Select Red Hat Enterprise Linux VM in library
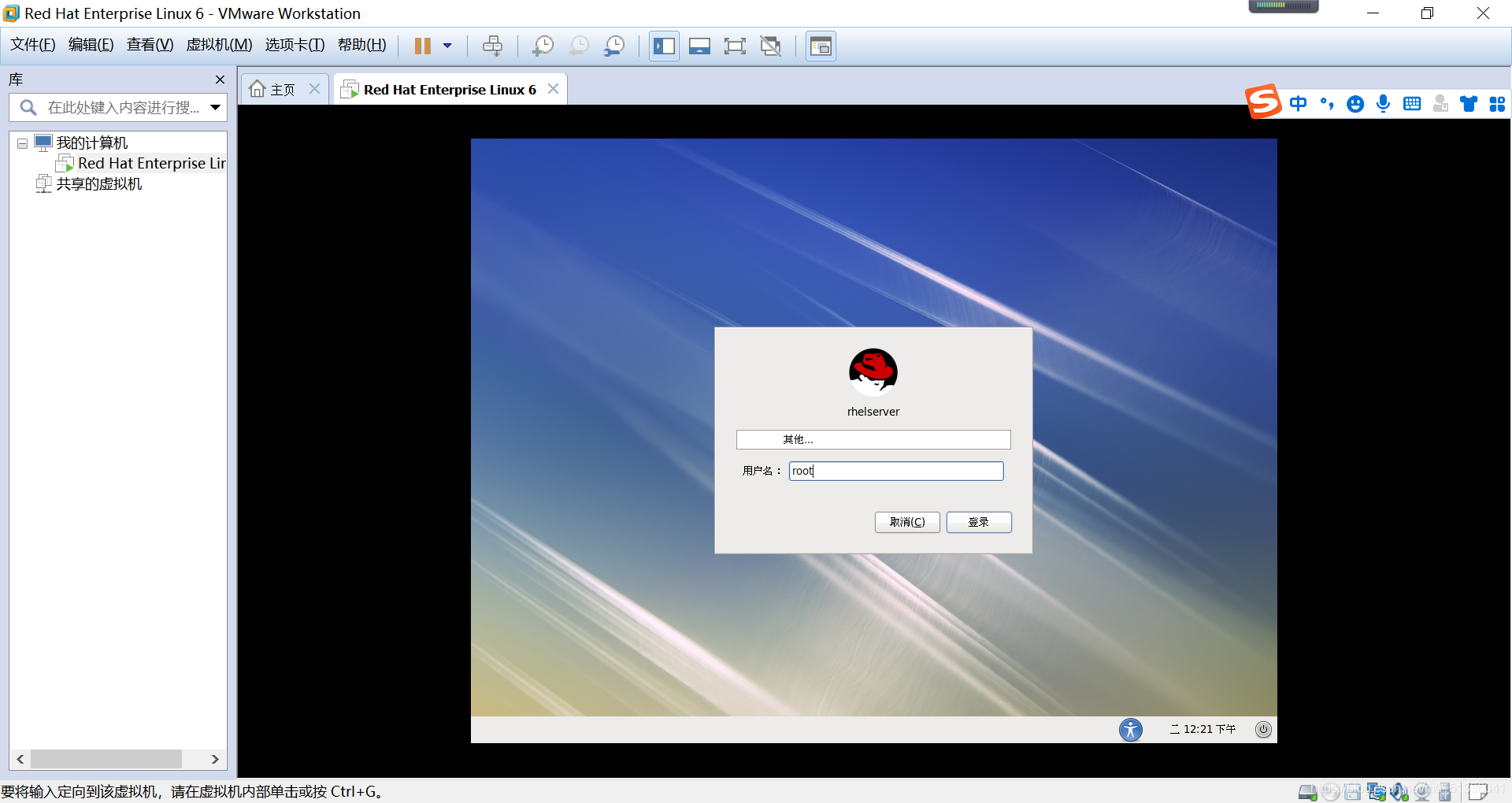 pyautogui.click(x=151, y=164)
